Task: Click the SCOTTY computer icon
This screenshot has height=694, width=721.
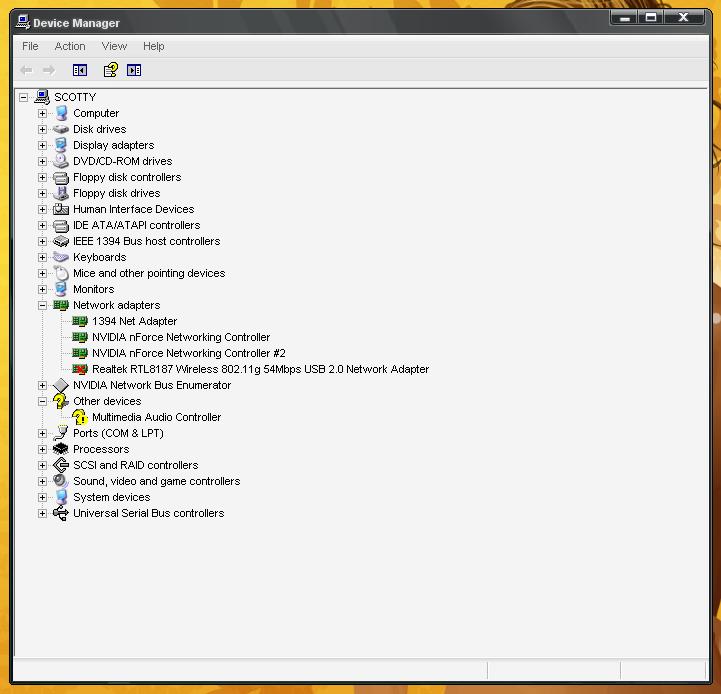Action: (x=42, y=97)
